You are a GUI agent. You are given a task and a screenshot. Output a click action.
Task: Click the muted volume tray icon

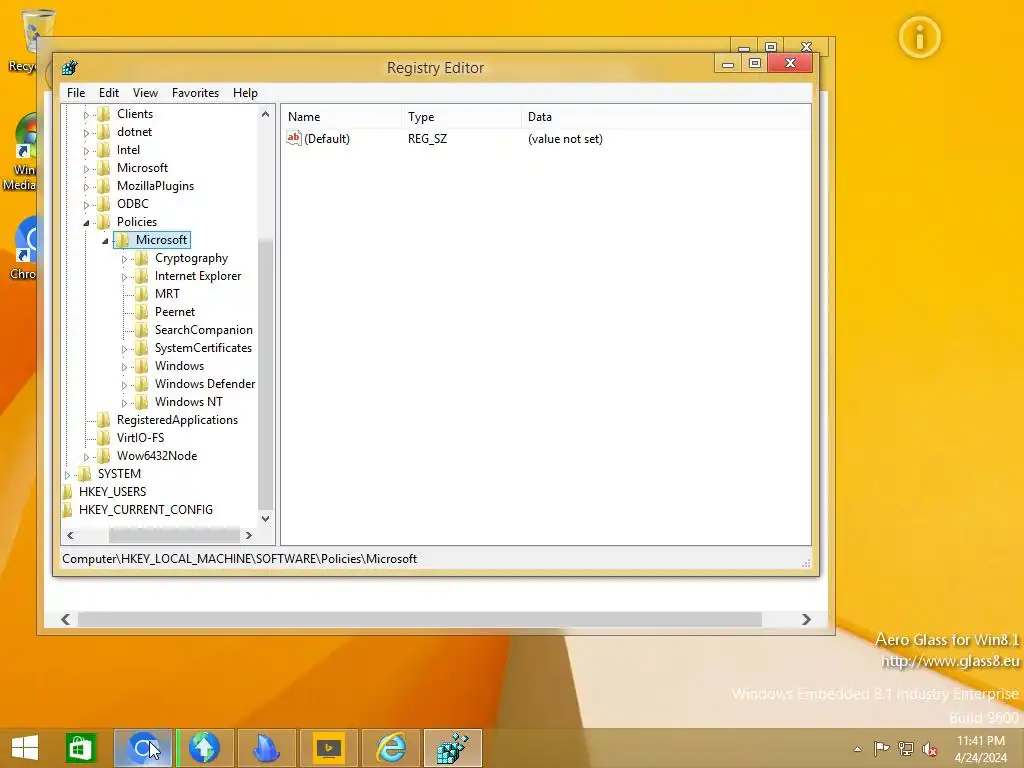(929, 749)
